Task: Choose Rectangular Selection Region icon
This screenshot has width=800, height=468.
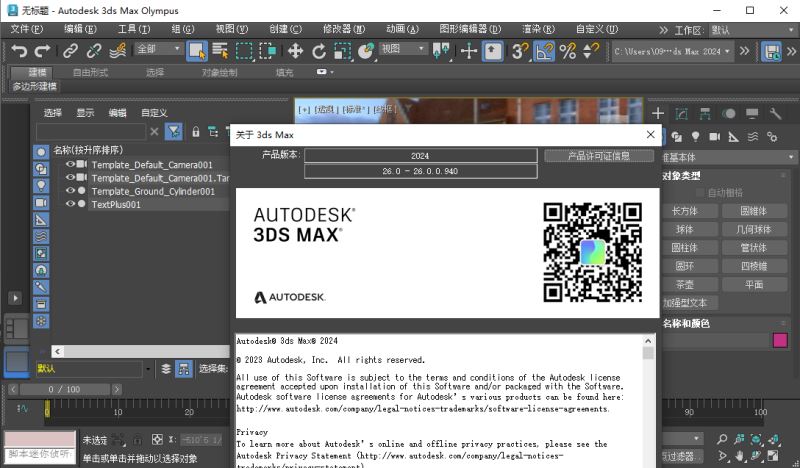Action: tap(244, 51)
